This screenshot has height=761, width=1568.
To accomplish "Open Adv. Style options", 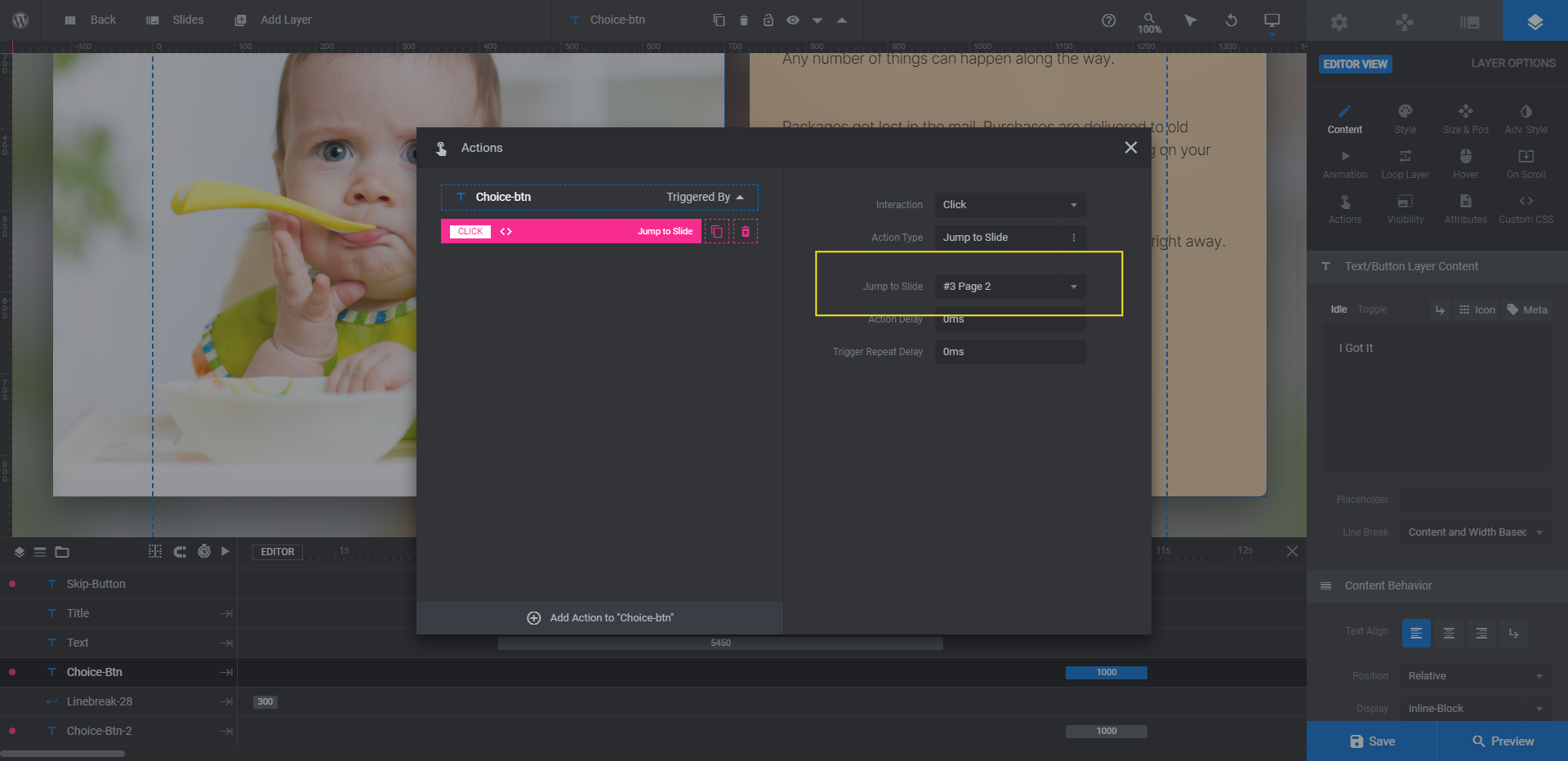I will 1526,119.
